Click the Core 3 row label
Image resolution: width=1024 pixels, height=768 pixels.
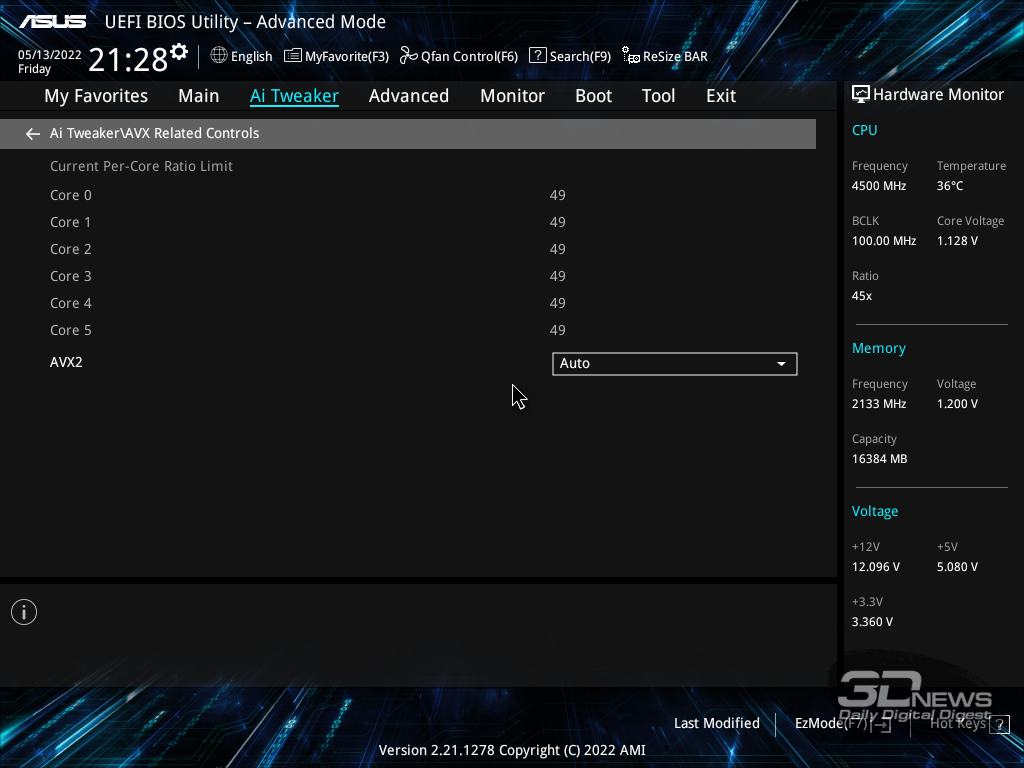click(71, 276)
